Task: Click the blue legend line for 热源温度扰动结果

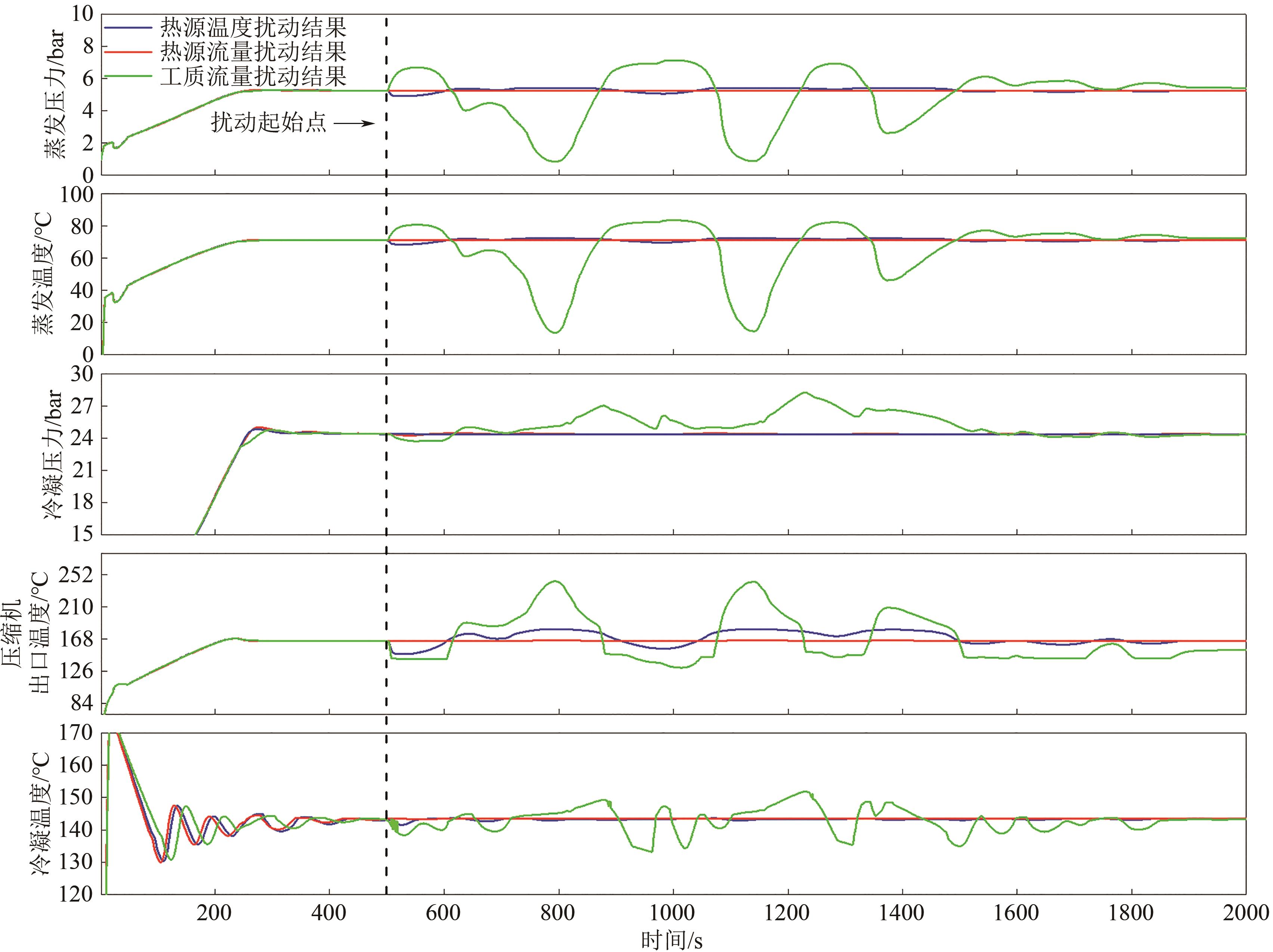Action: (128, 27)
